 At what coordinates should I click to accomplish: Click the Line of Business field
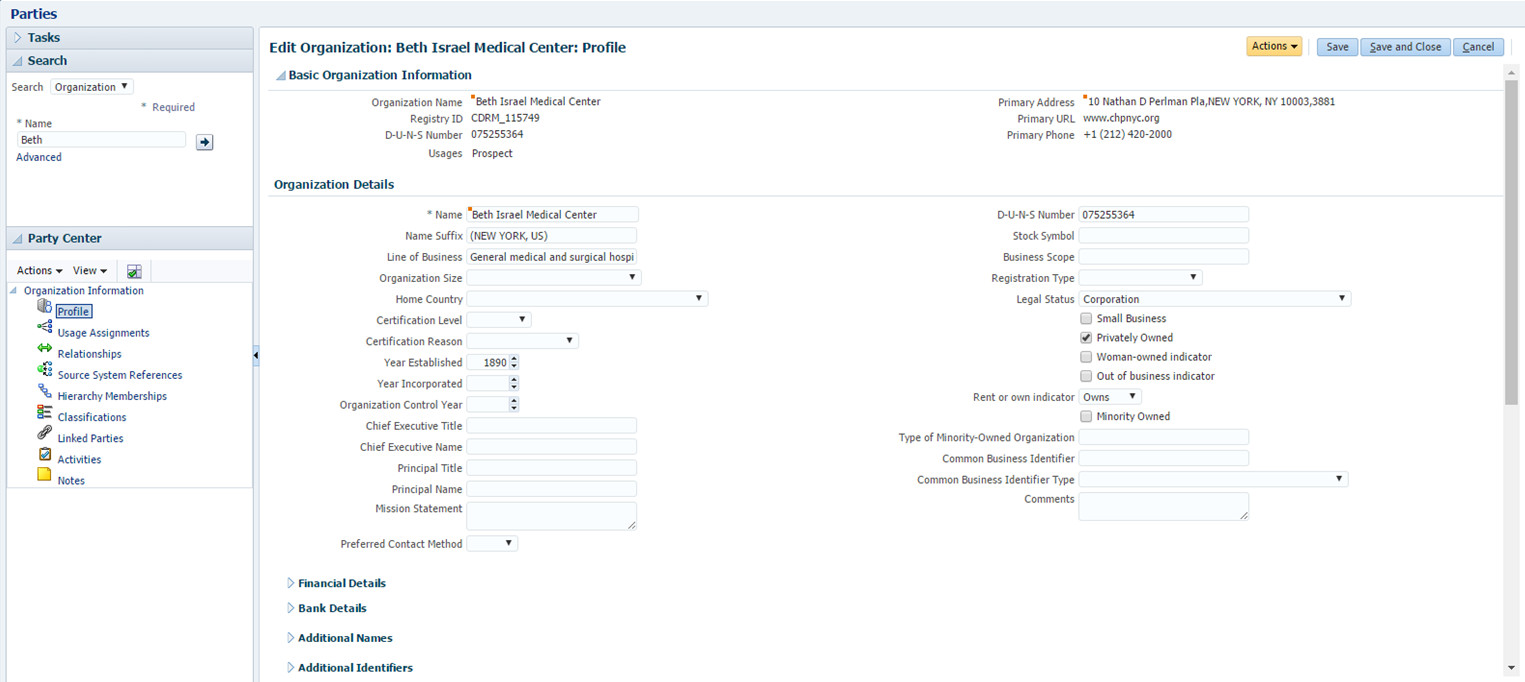552,257
